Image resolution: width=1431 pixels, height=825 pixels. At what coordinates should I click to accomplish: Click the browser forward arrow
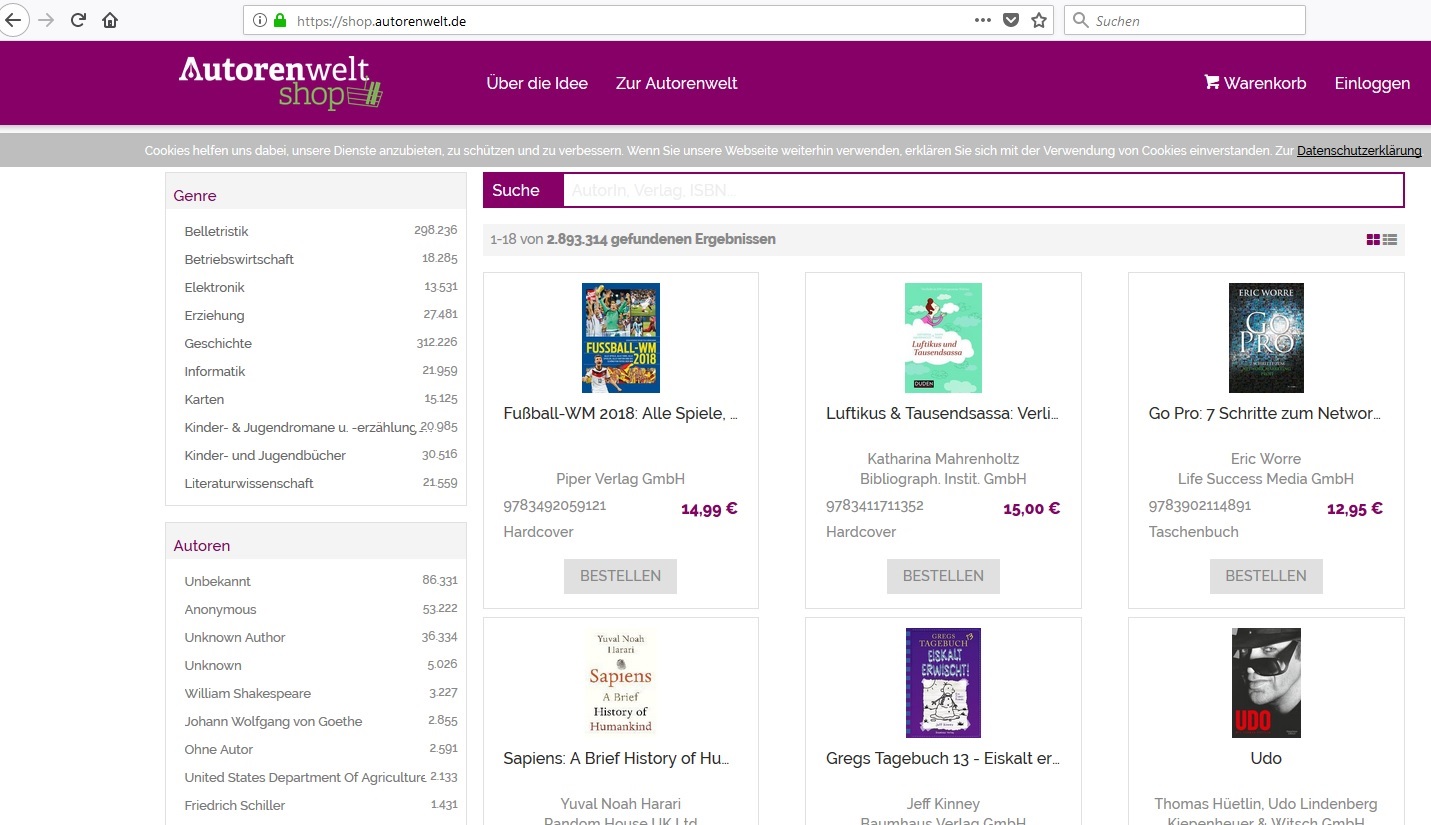point(46,20)
